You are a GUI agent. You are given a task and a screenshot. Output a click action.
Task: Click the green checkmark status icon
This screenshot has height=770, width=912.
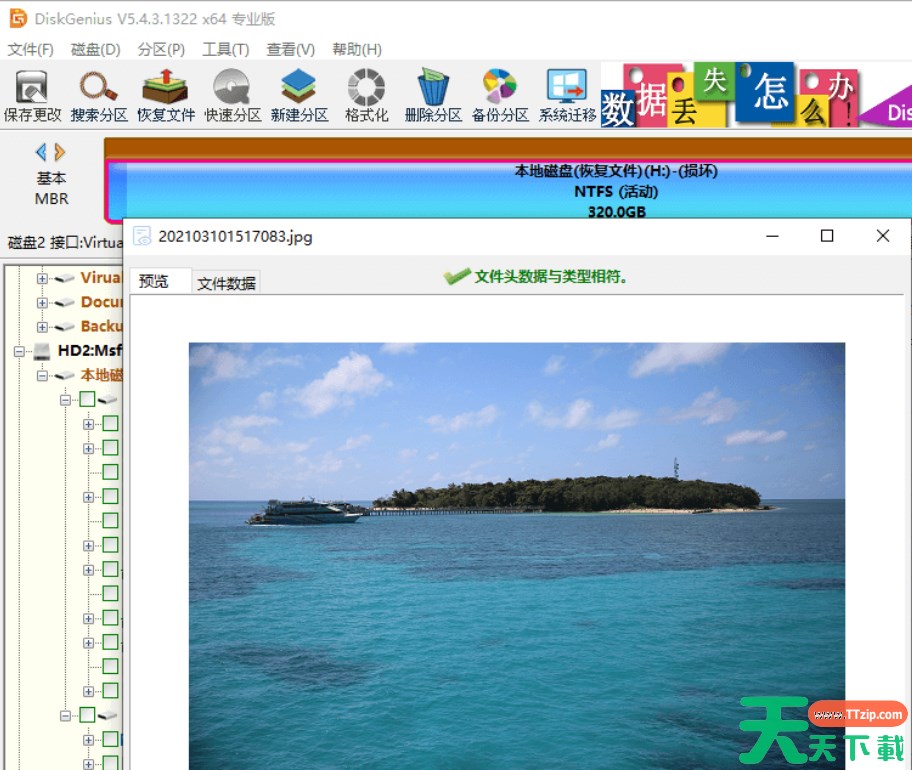457,276
